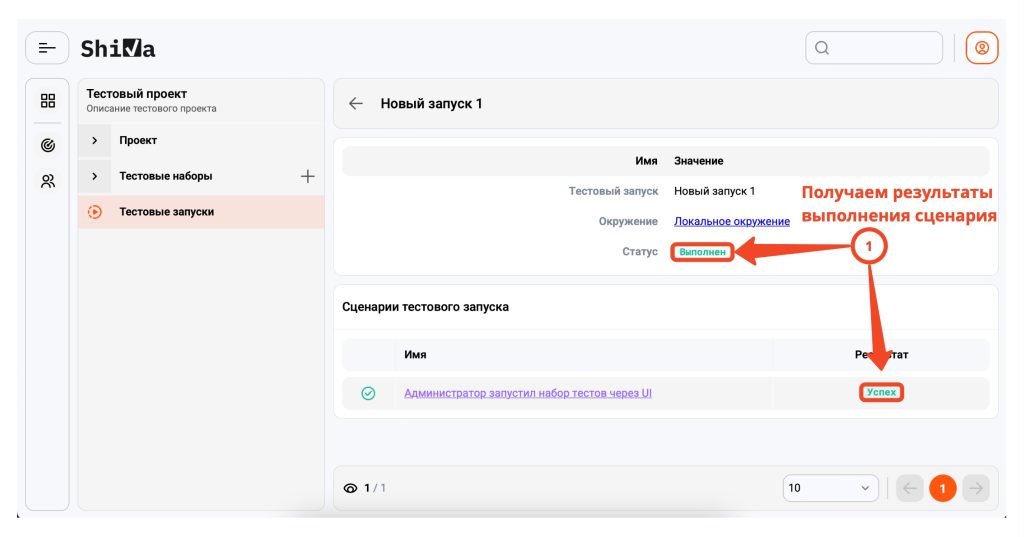Select Тестовые запуски in project menu

pos(166,212)
